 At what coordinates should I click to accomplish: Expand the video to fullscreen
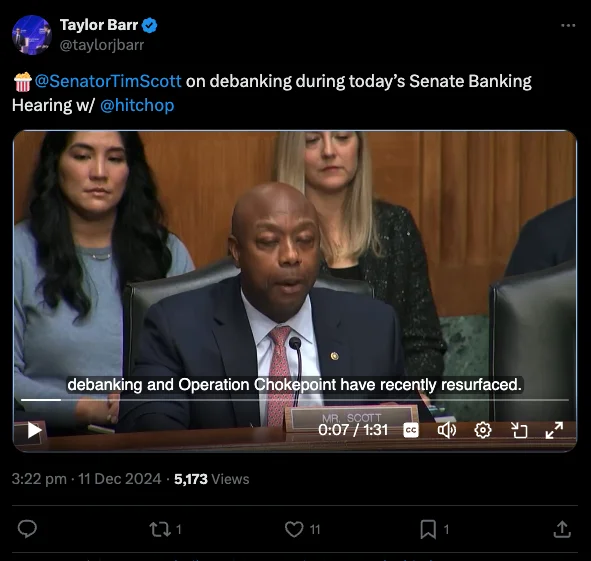[554, 430]
